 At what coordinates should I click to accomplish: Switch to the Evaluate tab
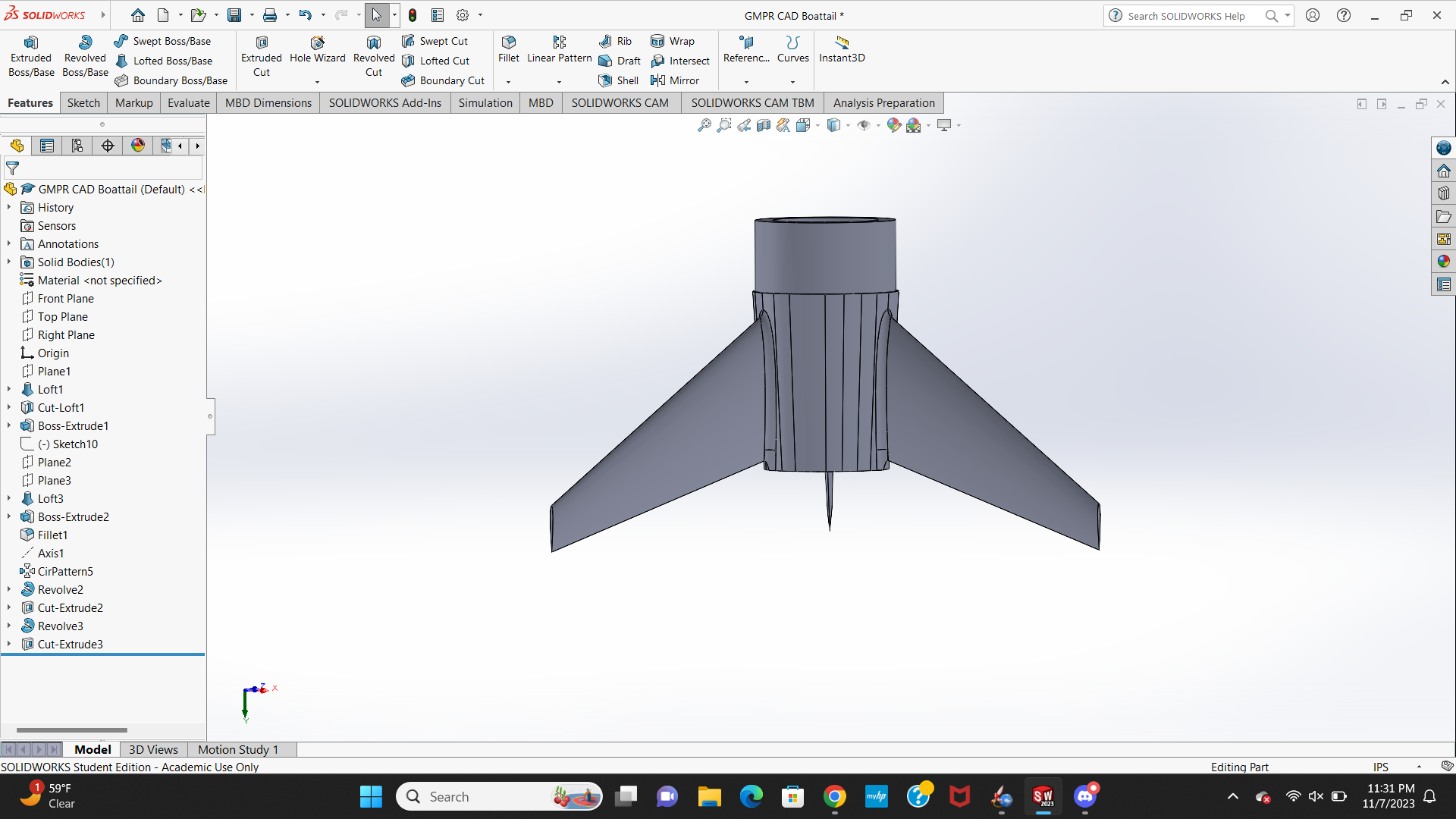[x=188, y=103]
